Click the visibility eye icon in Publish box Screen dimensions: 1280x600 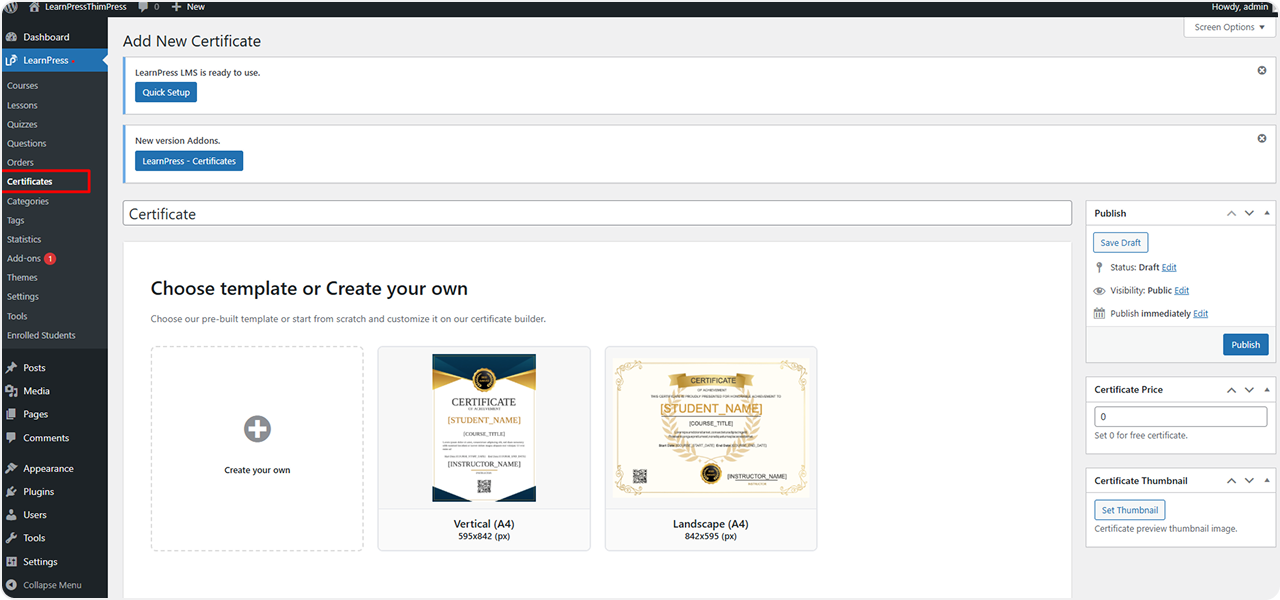pos(1100,291)
